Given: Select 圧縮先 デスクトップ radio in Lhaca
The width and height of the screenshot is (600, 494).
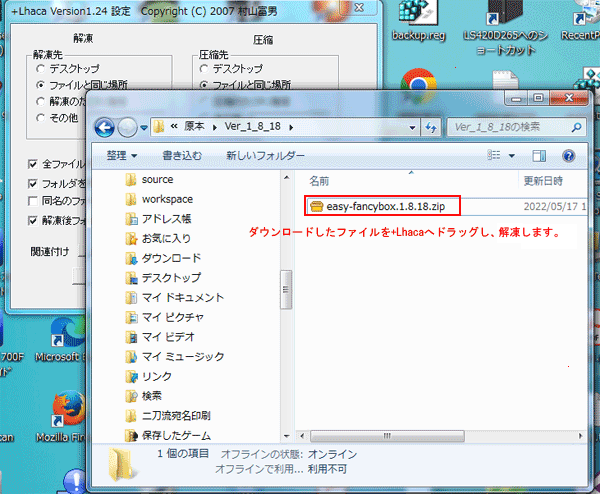Looking at the screenshot, I should (204, 69).
